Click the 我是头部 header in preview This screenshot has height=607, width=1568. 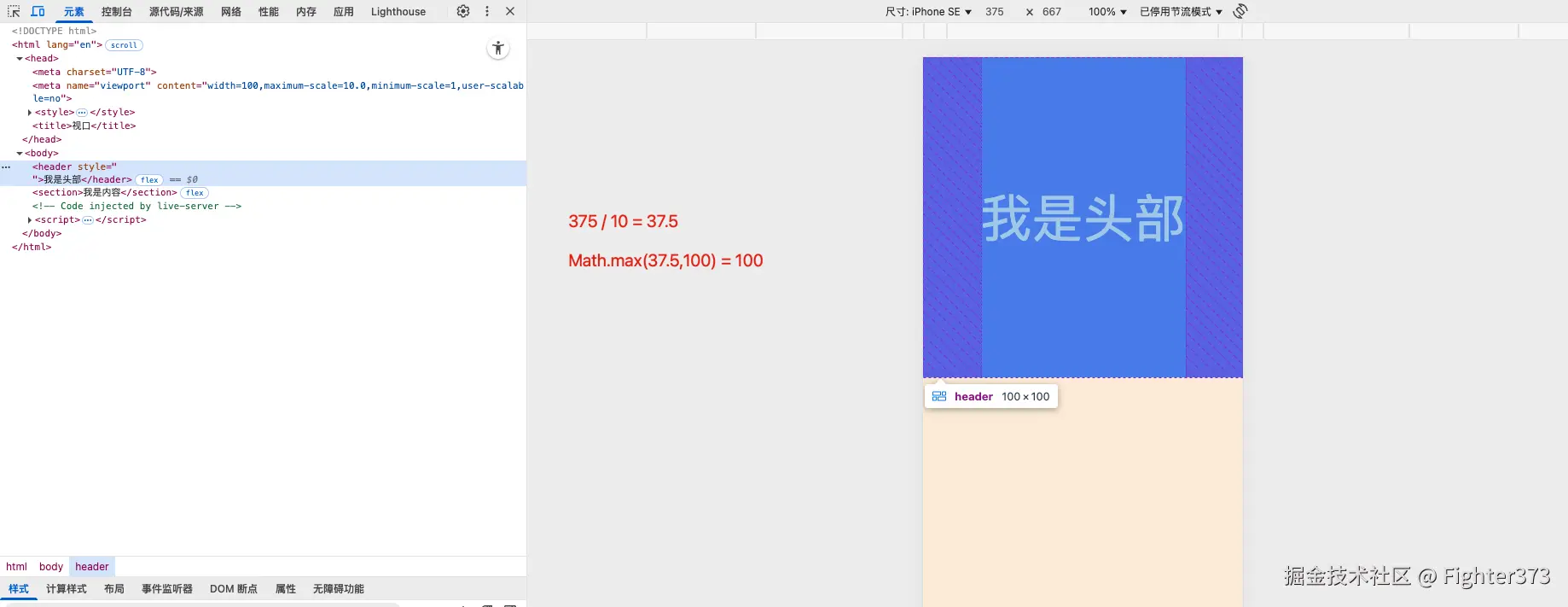tap(1083, 218)
